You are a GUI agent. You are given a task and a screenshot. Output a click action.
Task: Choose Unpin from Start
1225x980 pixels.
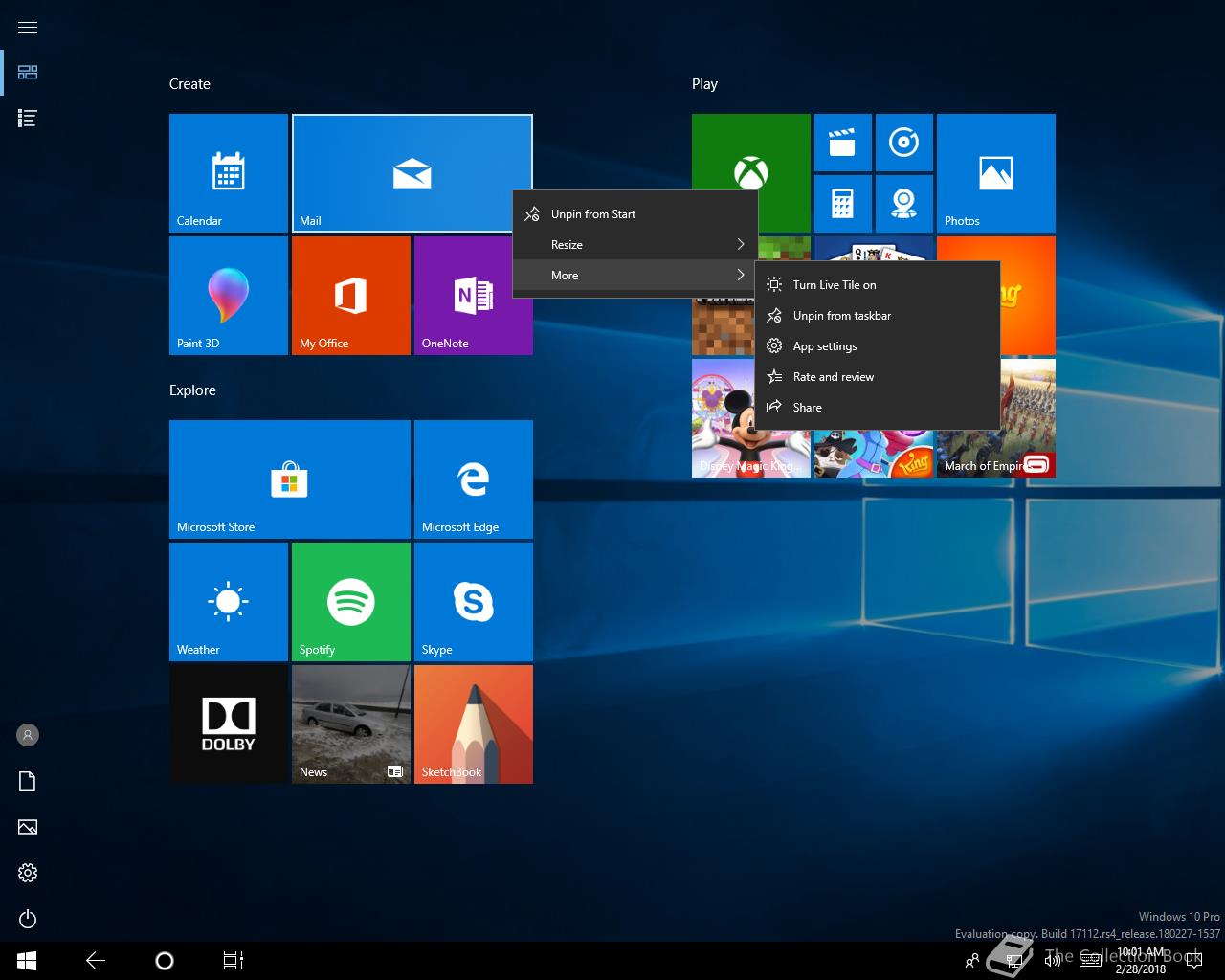[x=635, y=214]
